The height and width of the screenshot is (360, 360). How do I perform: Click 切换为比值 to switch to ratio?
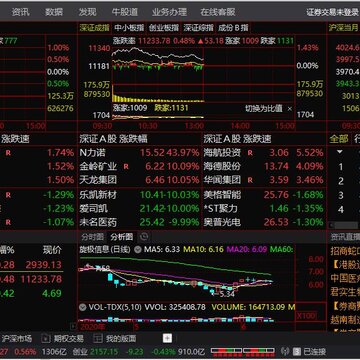coord(264,109)
